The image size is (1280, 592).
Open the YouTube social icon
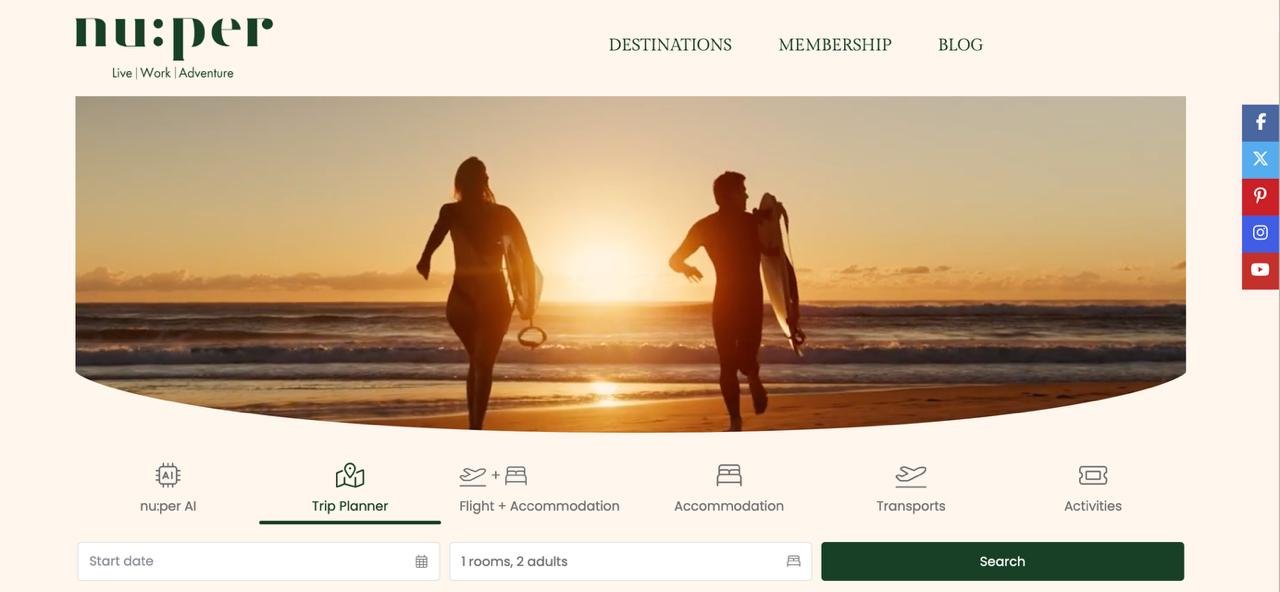[x=1260, y=270]
